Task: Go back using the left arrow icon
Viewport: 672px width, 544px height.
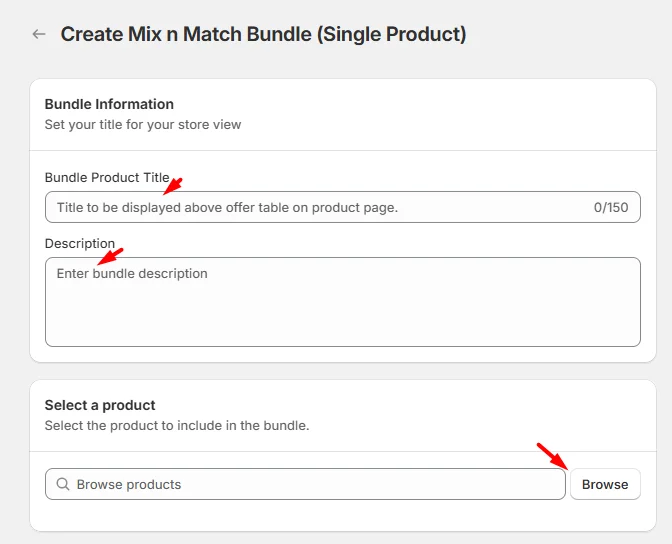Action: coord(39,34)
